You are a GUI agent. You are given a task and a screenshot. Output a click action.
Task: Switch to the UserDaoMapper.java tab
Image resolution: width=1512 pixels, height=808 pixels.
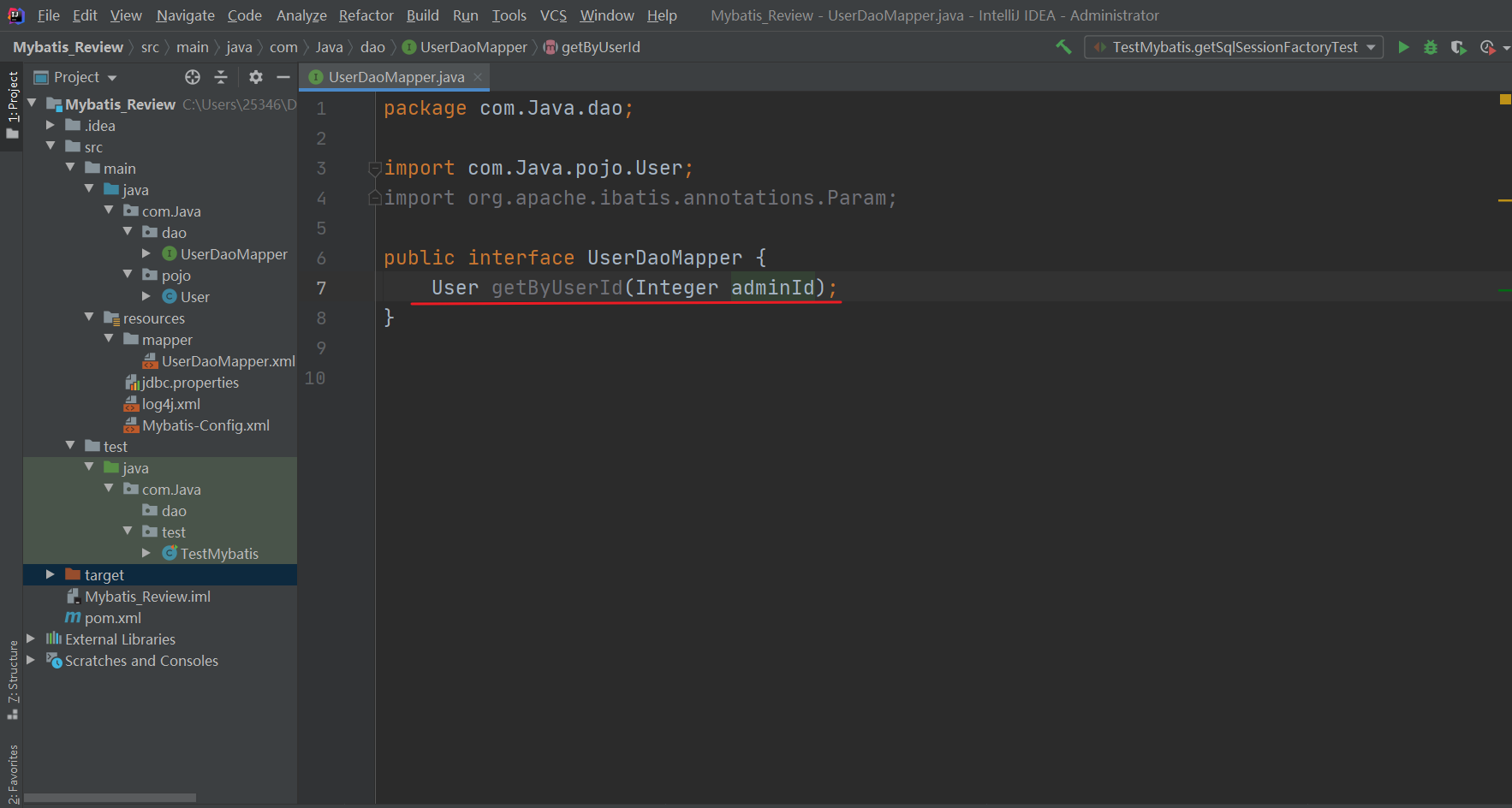(395, 77)
